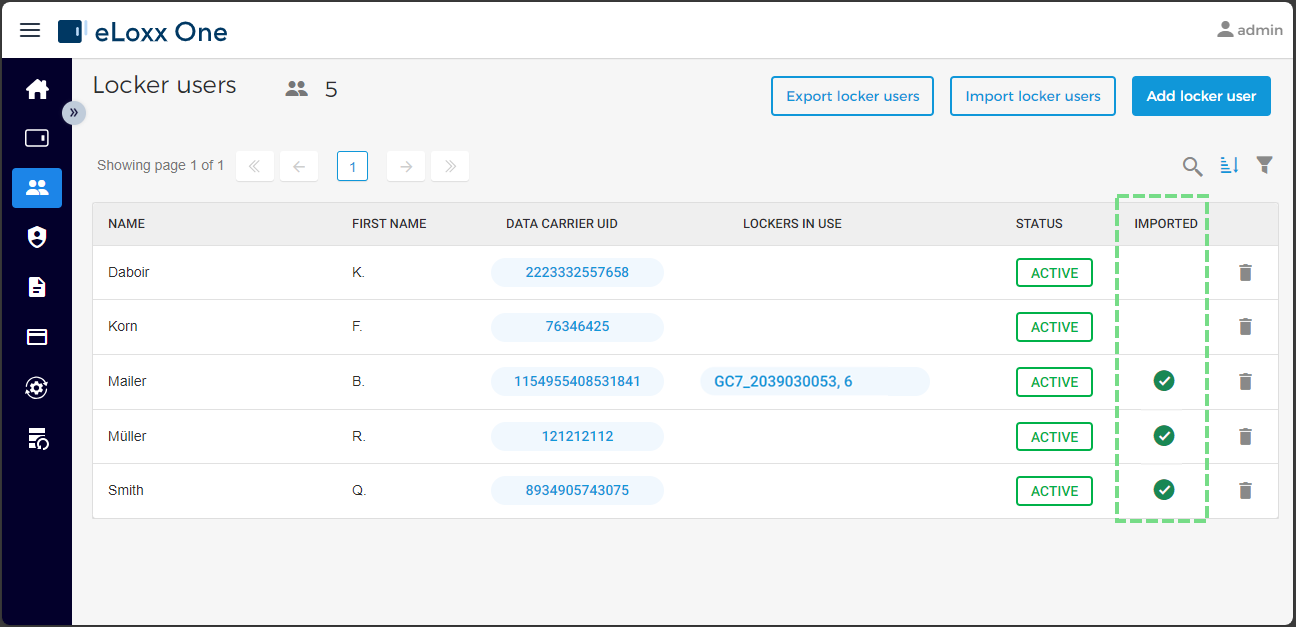Screen dimensions: 1296x627
Task: Click the DATA CARRIER UID column header
Action: click(x=562, y=224)
